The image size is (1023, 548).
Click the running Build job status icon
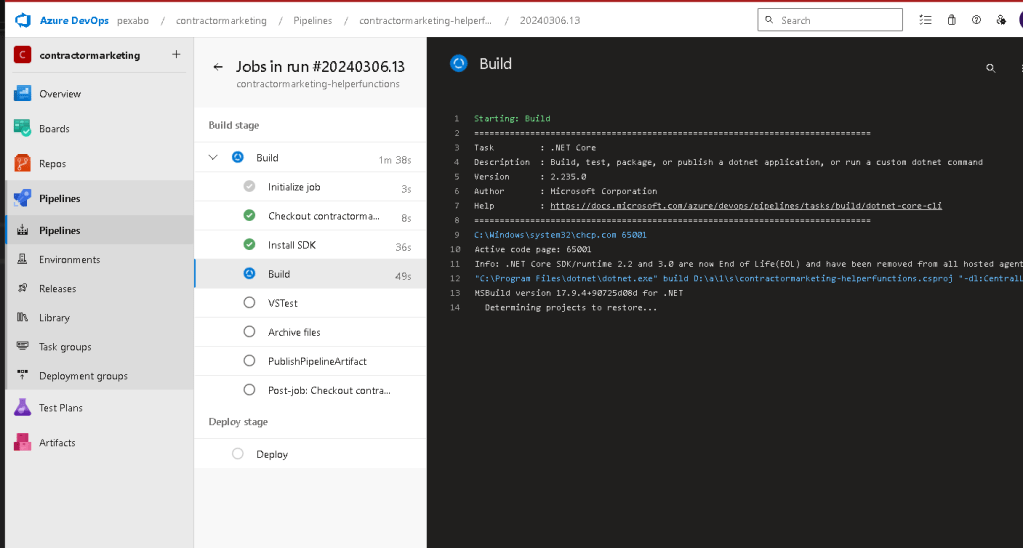click(237, 157)
